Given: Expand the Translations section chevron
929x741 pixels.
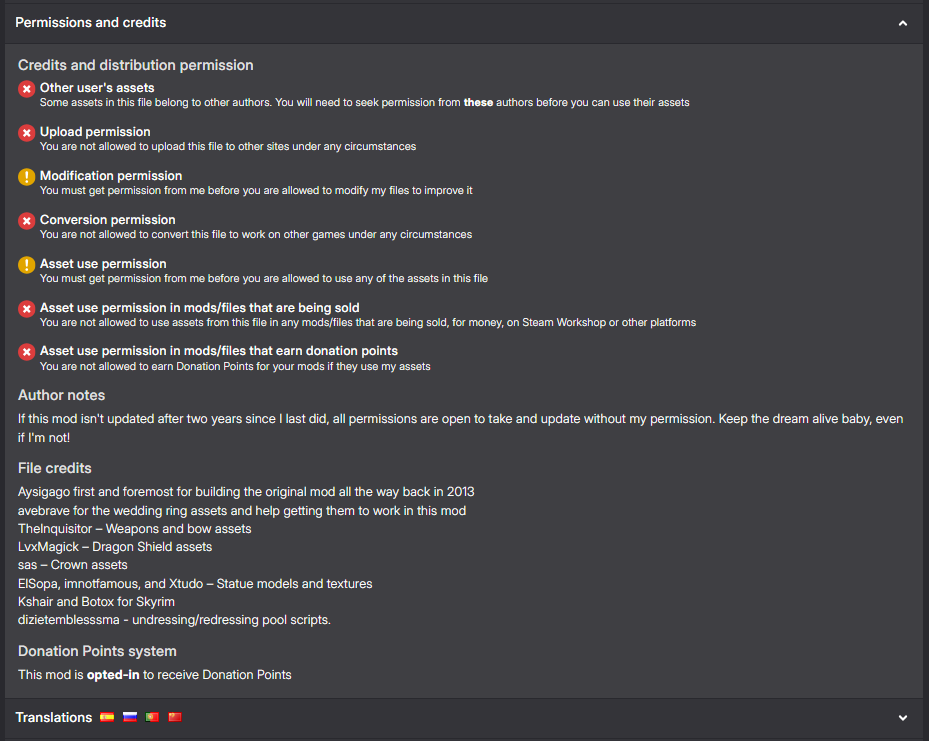Looking at the screenshot, I should 903,718.
